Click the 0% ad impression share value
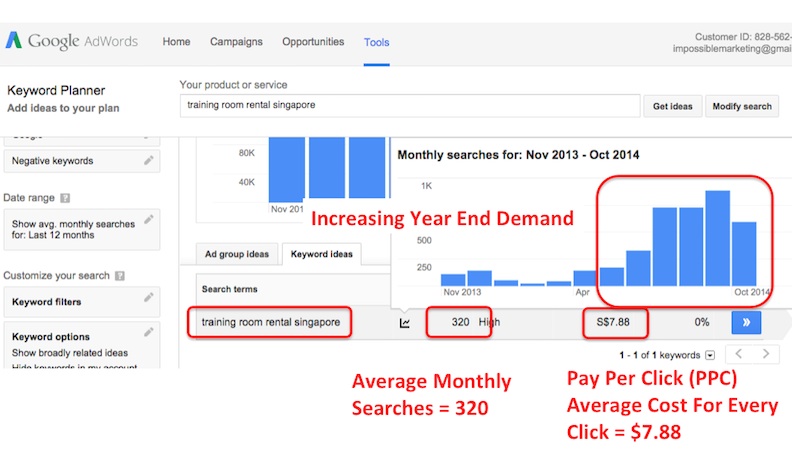The height and width of the screenshot is (451, 792). pyautogui.click(x=702, y=322)
